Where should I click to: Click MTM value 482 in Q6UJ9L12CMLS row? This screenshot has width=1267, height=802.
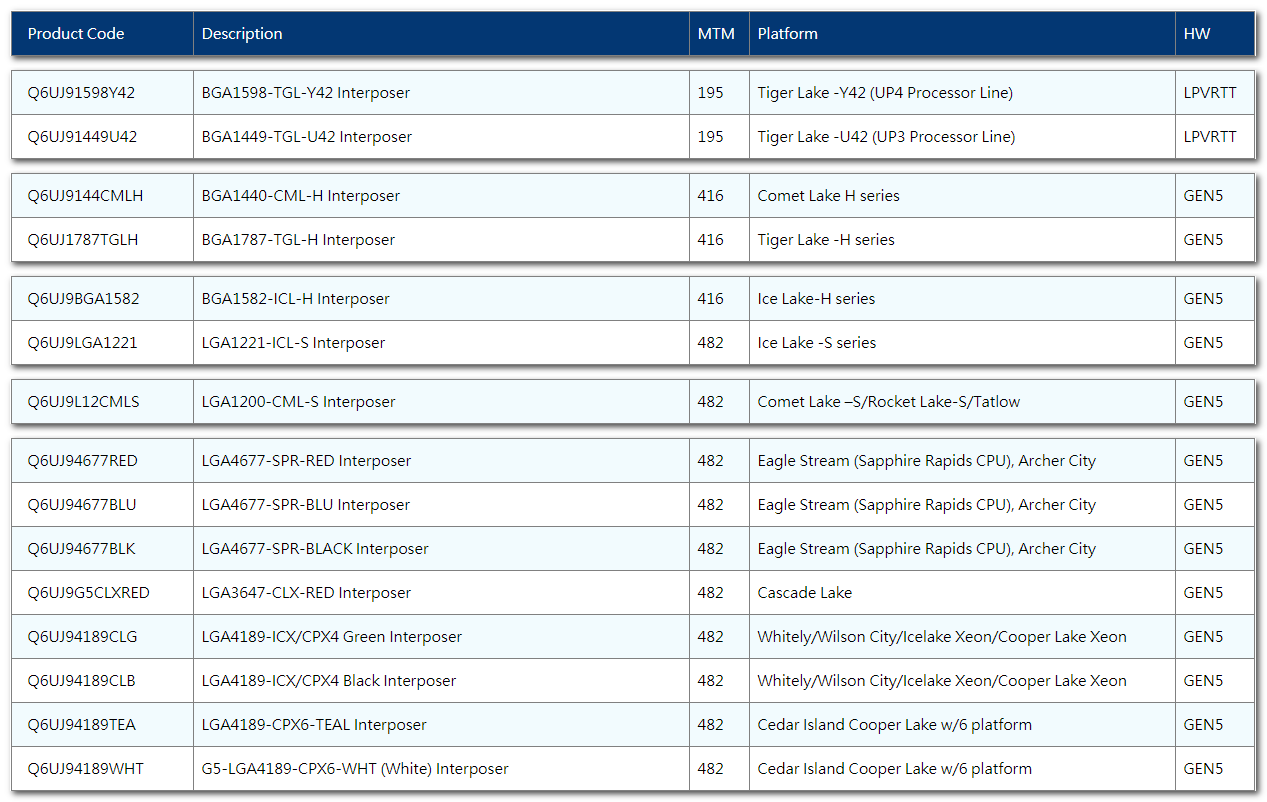711,402
